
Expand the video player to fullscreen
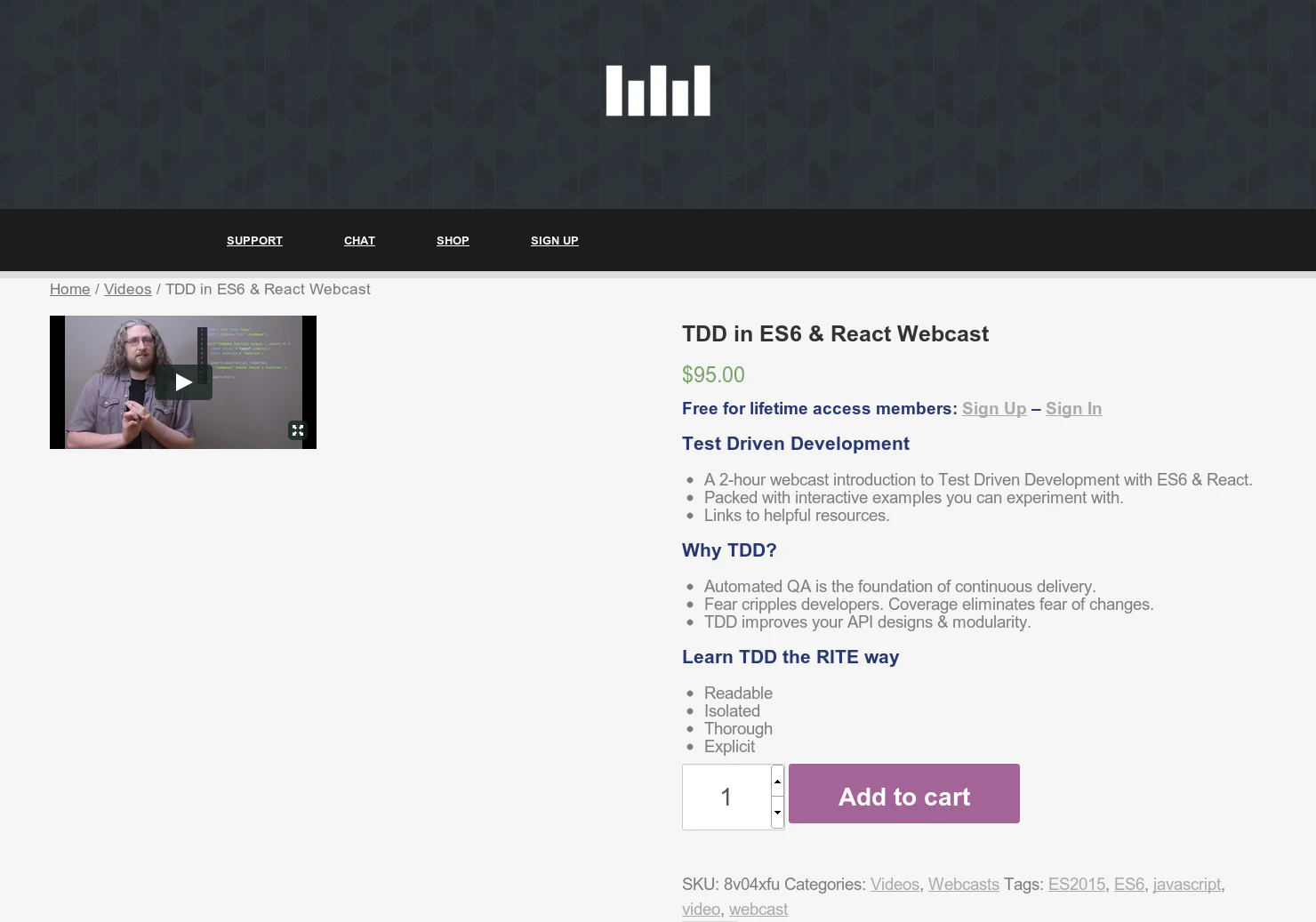[298, 429]
